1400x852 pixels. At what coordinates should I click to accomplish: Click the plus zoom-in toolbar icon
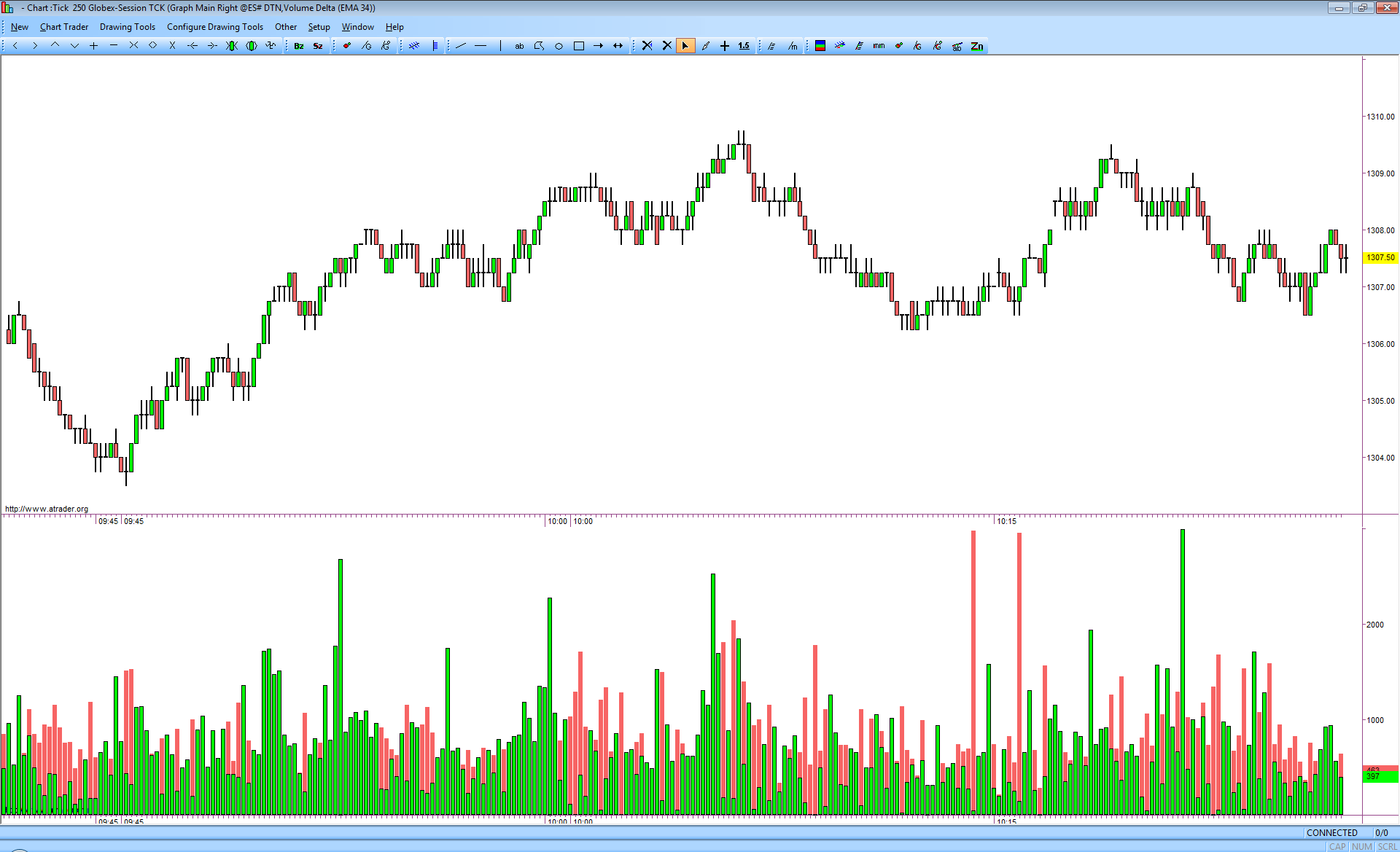94,46
